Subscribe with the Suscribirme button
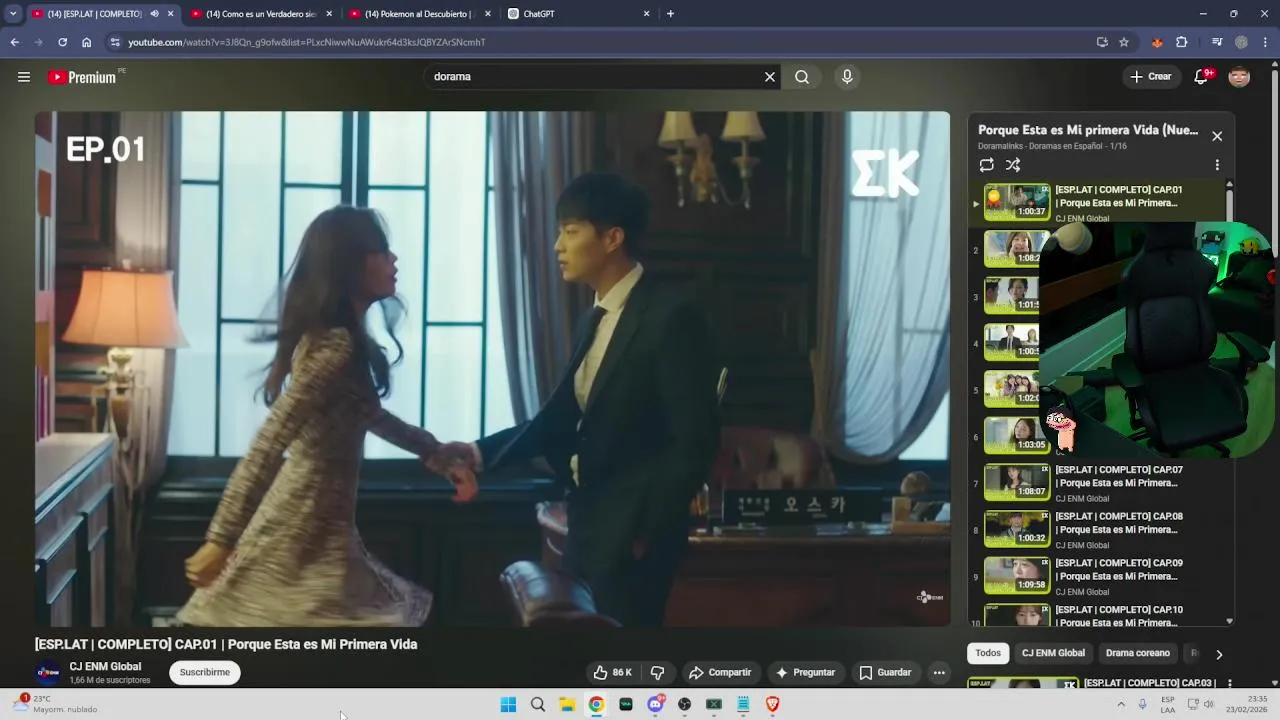Image resolution: width=1280 pixels, height=720 pixels. 205,673
